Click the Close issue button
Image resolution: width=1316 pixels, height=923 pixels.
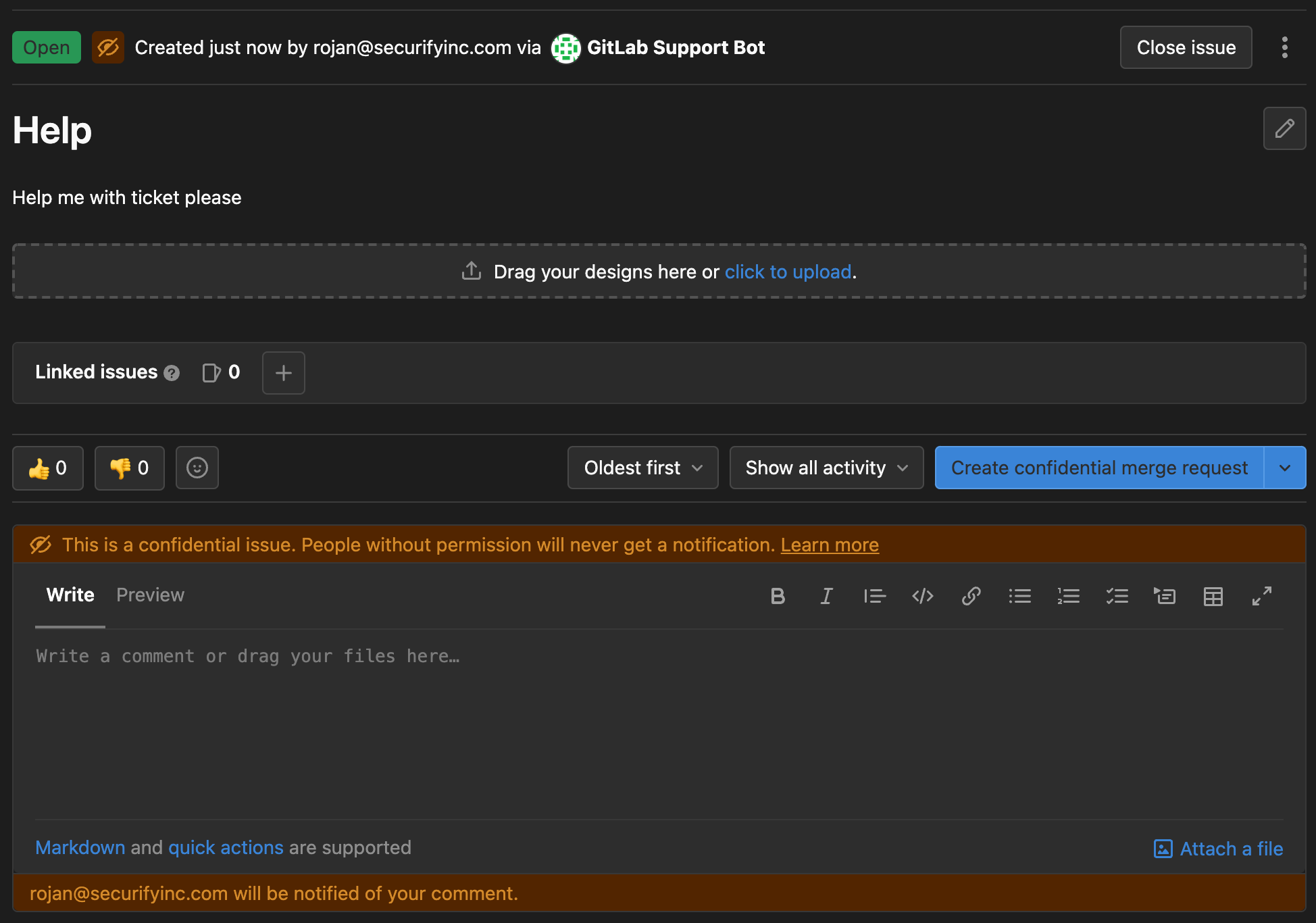[x=1186, y=47]
